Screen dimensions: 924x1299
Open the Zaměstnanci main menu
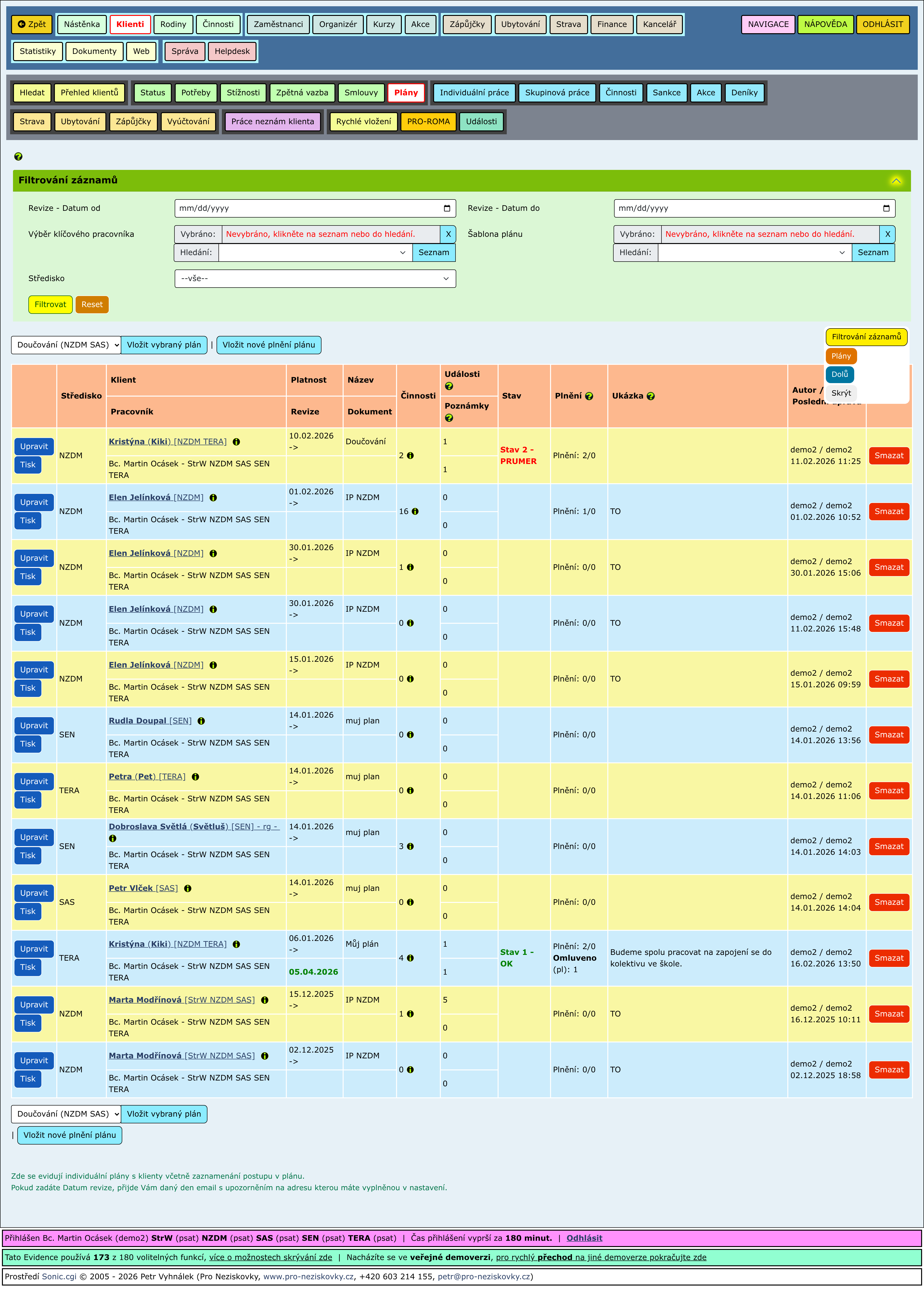point(278,25)
